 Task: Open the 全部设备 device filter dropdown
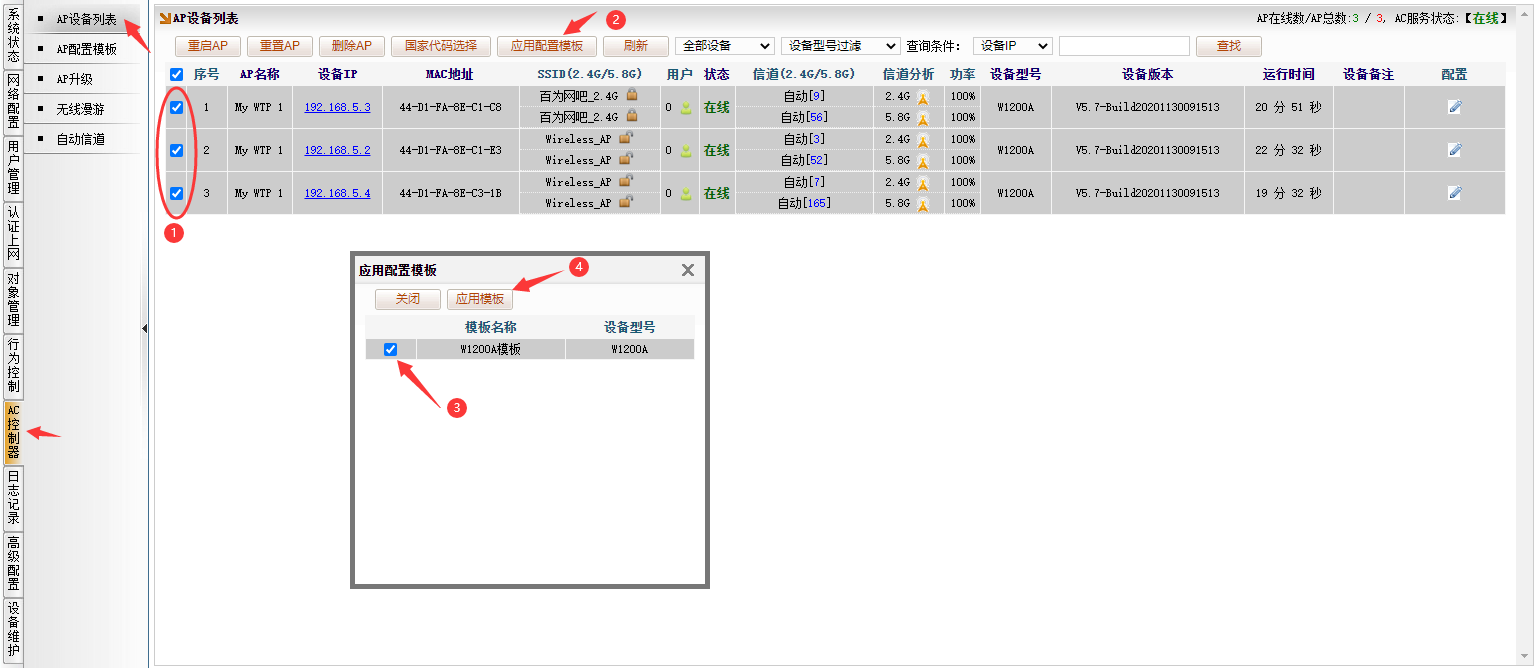[724, 46]
